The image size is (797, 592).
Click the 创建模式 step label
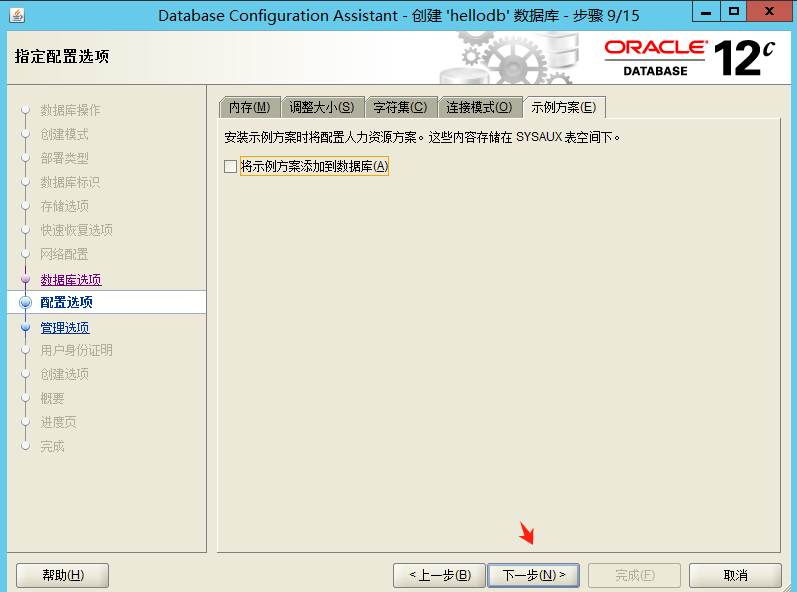(65, 134)
